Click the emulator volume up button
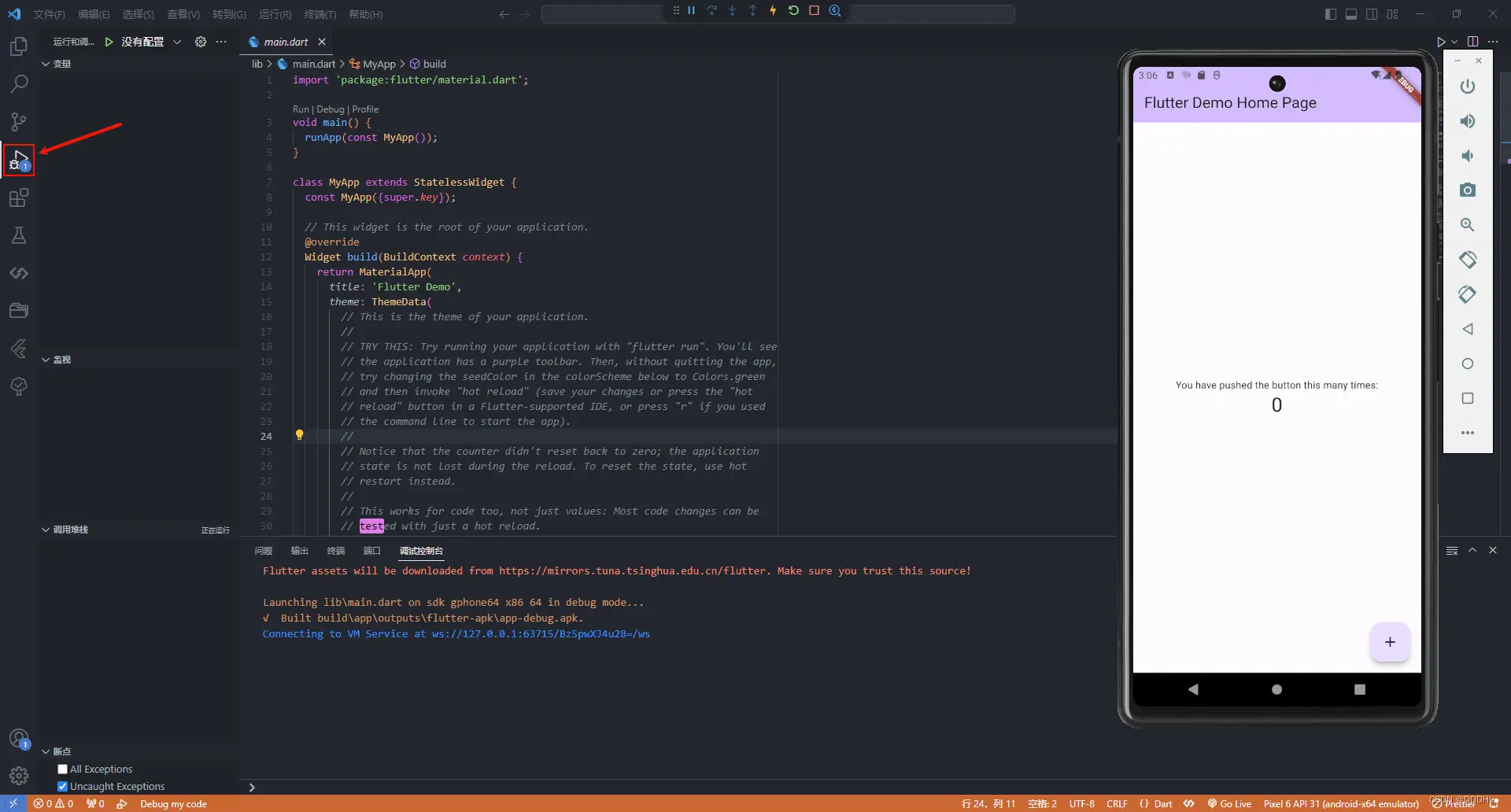Image resolution: width=1511 pixels, height=812 pixels. [1467, 121]
